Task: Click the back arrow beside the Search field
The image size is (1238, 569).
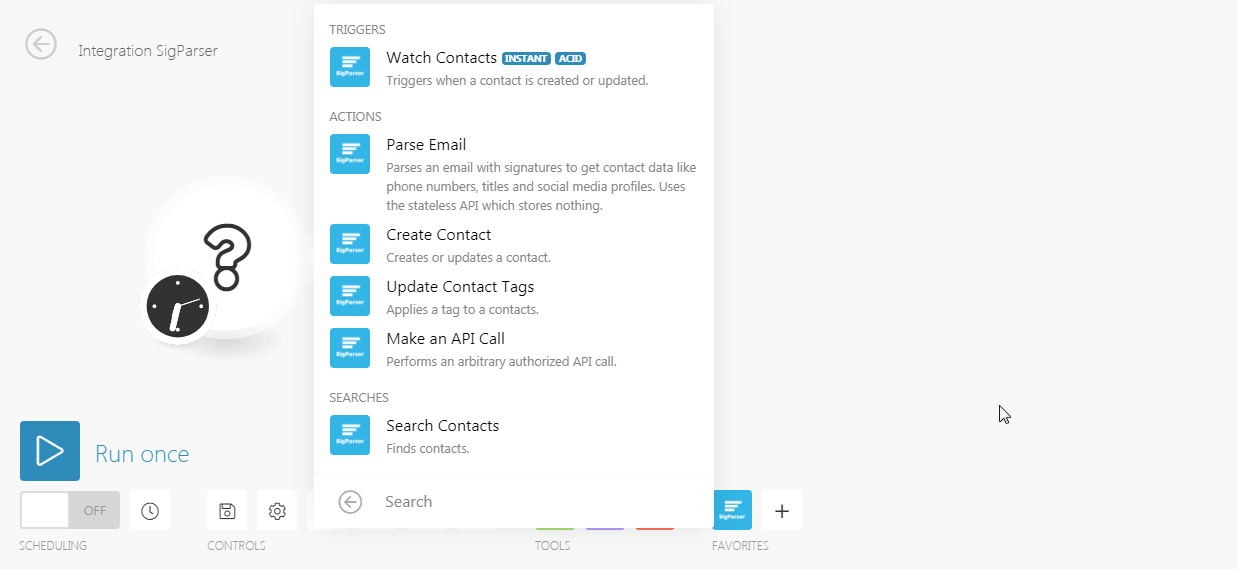Action: (x=350, y=502)
